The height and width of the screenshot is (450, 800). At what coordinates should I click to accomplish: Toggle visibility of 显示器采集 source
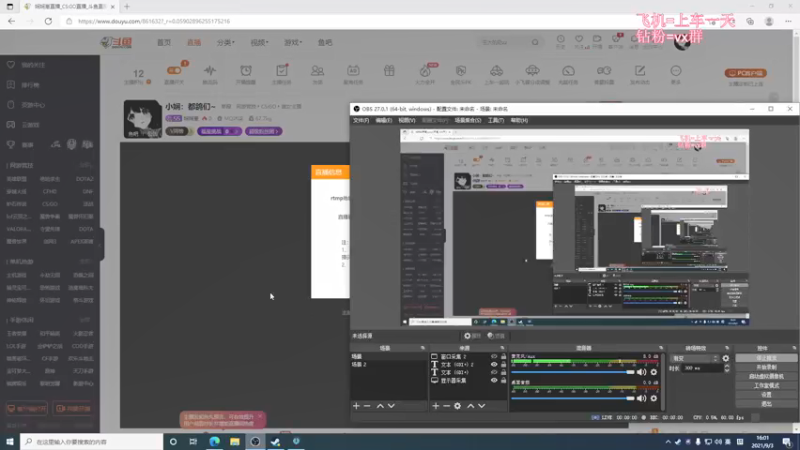[x=493, y=380]
